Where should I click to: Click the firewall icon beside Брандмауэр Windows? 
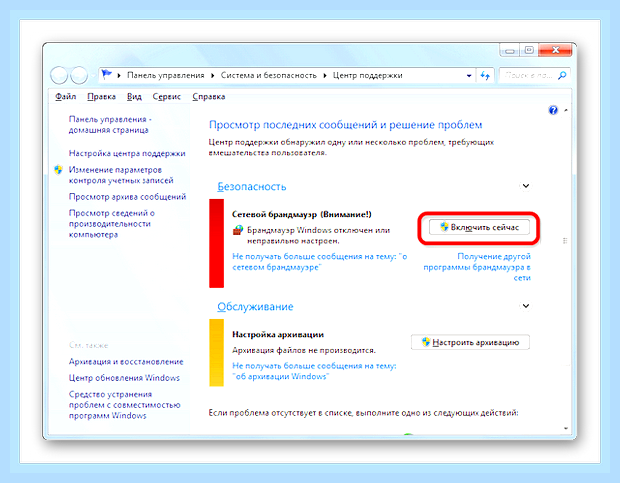(x=237, y=230)
